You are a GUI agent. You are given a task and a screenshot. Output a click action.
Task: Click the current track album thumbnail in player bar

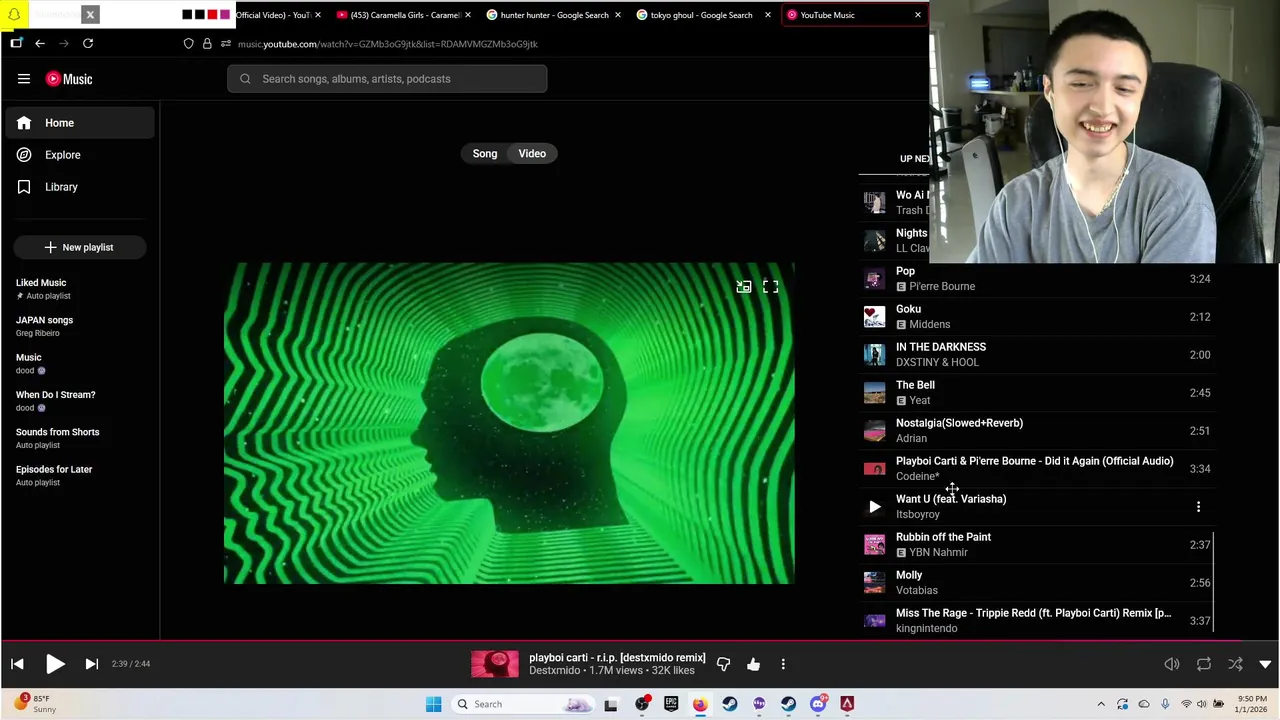(x=495, y=664)
